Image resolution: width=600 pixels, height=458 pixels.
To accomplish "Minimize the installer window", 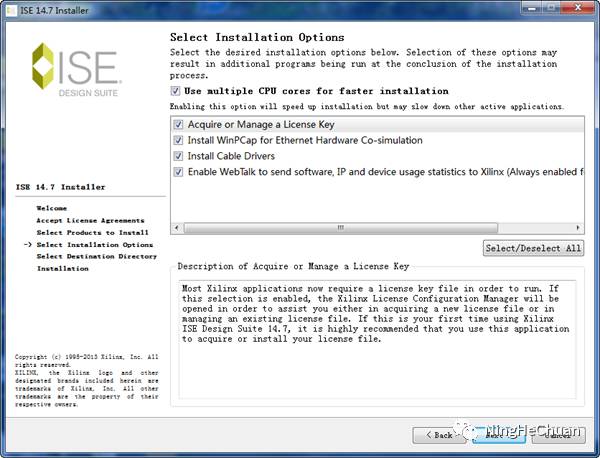I will tap(532, 8).
